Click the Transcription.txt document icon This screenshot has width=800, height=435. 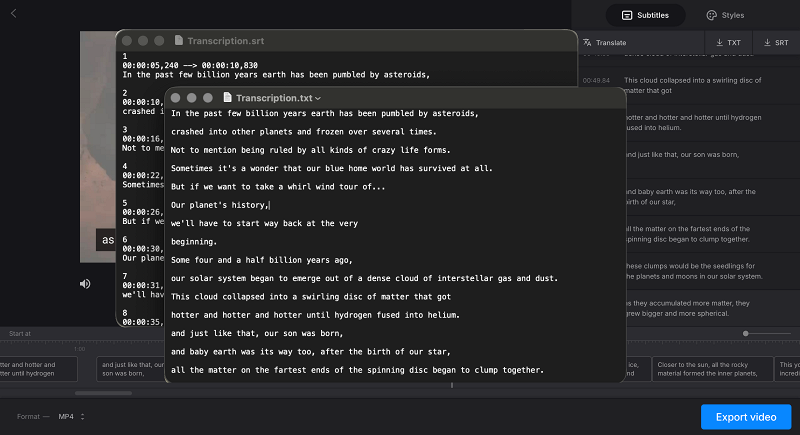point(228,97)
